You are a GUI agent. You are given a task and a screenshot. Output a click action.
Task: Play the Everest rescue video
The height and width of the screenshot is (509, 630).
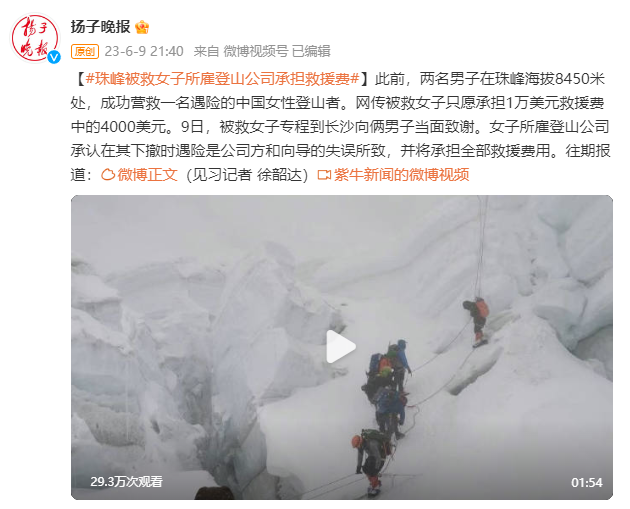pyautogui.click(x=341, y=346)
